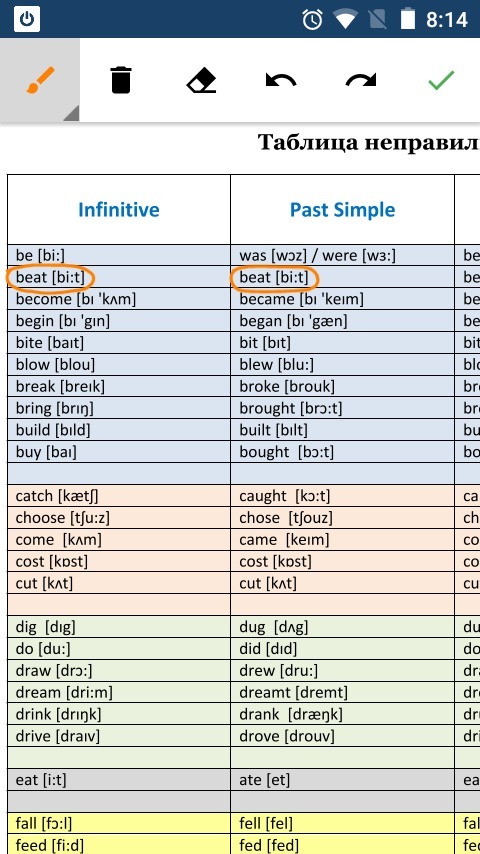Click the catch [kætʃ] cell
The width and height of the screenshot is (480, 854).
(119, 496)
